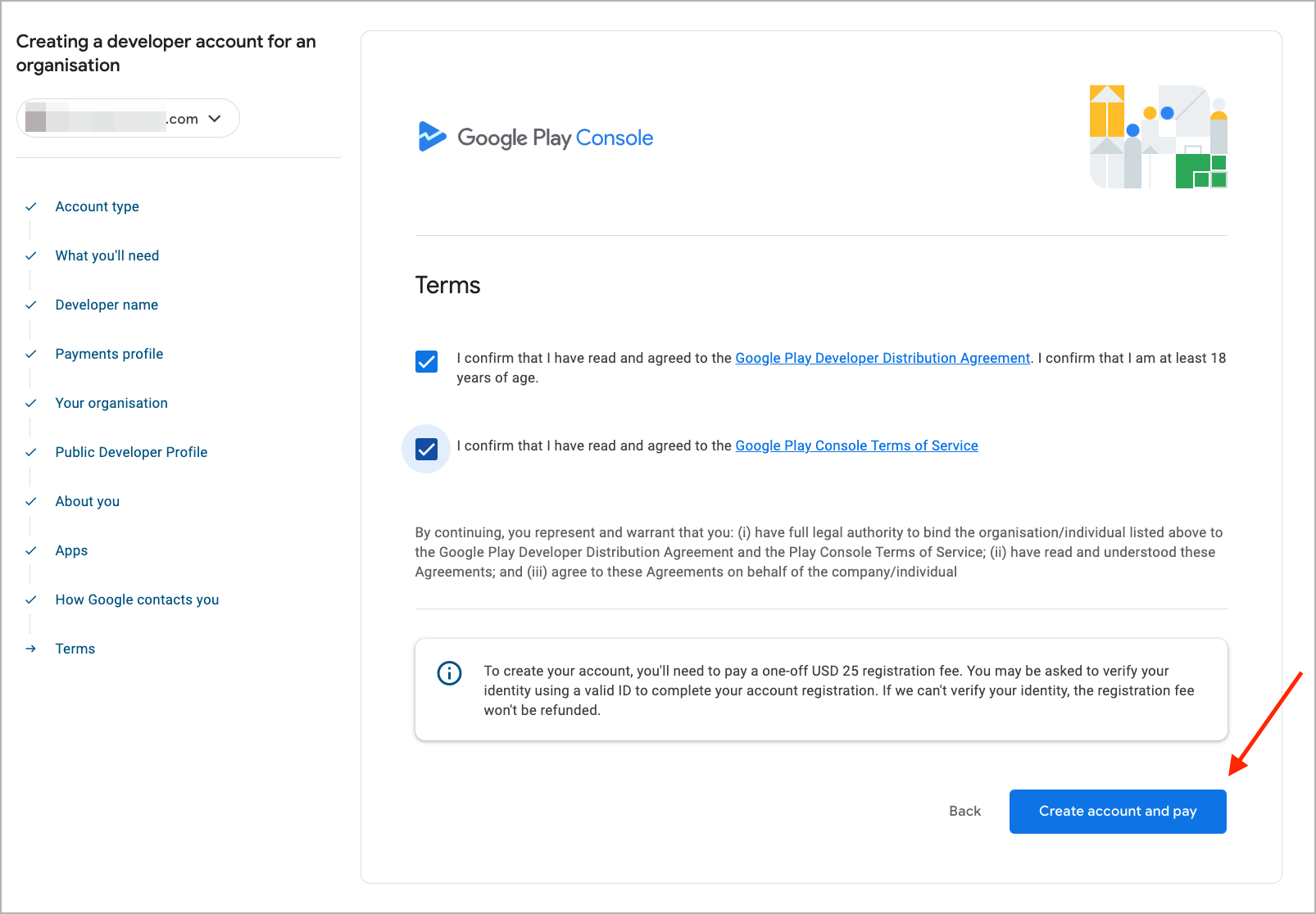Jump to the About you step
Screen dimensions: 1316x914
pyautogui.click(x=88, y=501)
